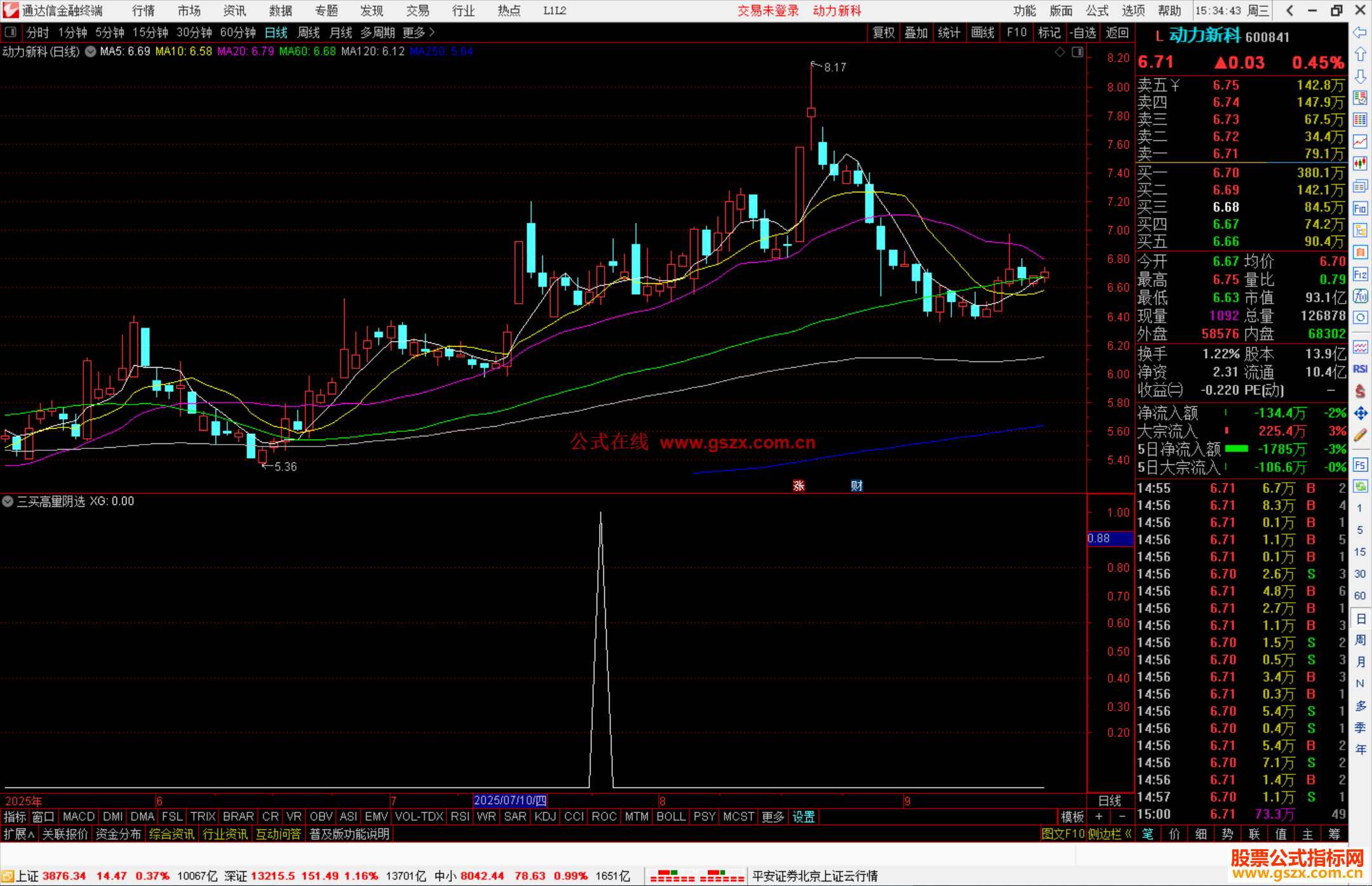Click the F12 sidebar icon
The height and width of the screenshot is (886, 1372).
point(1360,274)
